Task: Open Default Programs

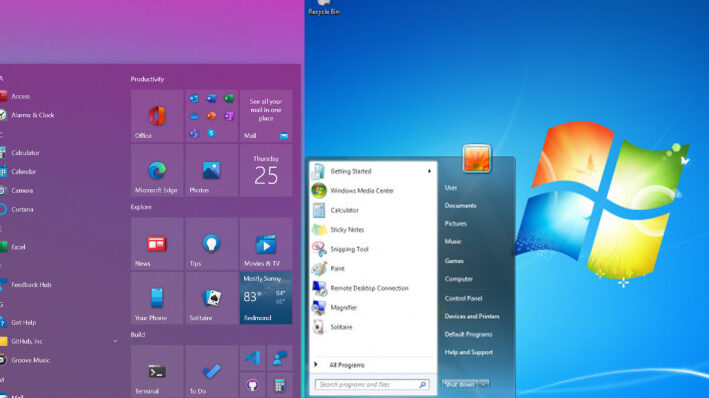Action: [468, 334]
